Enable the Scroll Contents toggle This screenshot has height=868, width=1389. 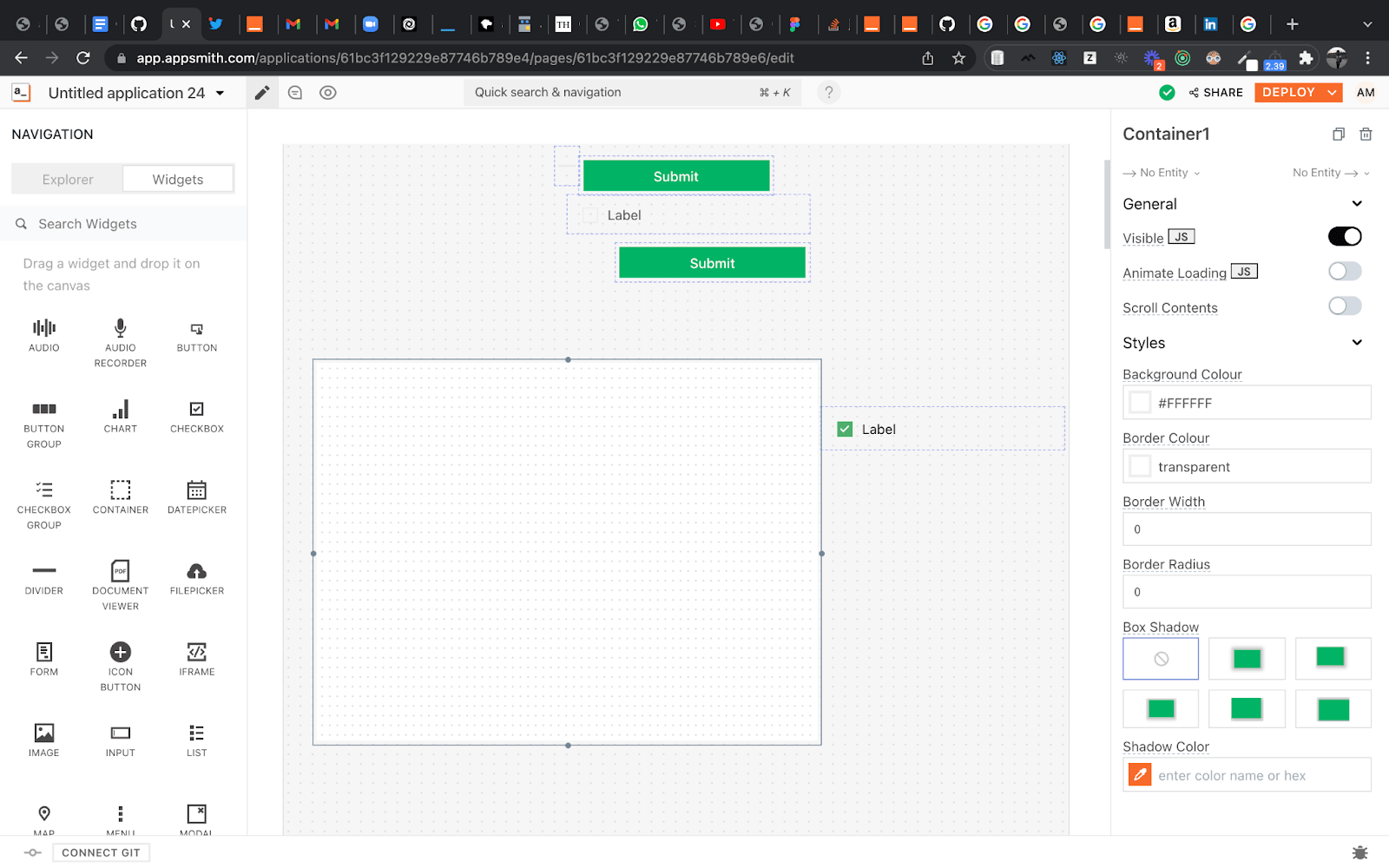pos(1344,306)
